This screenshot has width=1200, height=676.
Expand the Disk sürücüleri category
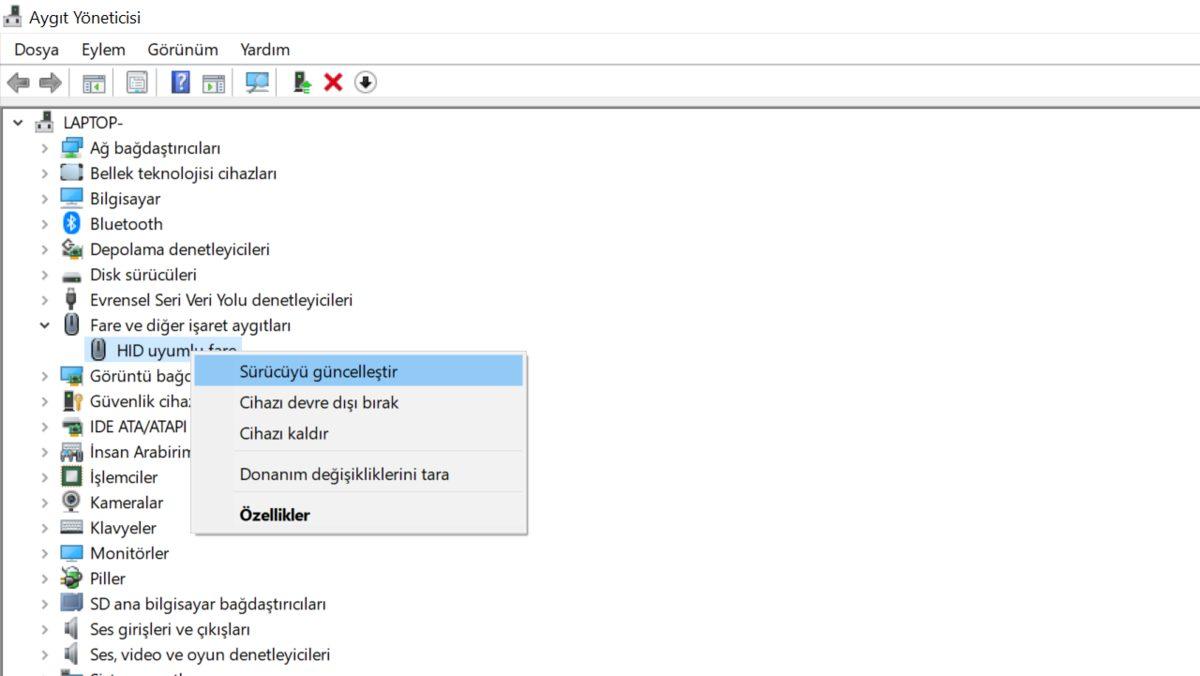click(x=45, y=274)
